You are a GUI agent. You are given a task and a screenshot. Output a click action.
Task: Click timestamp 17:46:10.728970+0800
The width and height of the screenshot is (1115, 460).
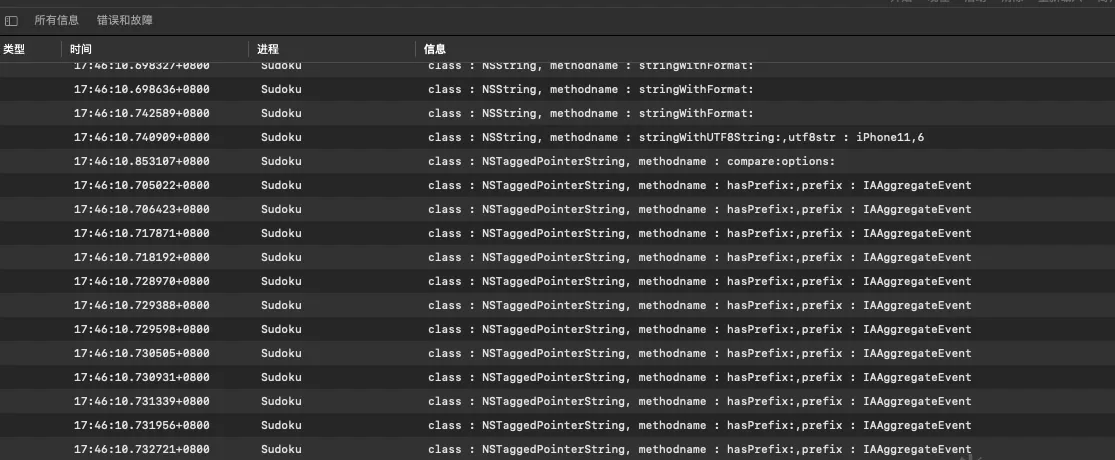142,281
